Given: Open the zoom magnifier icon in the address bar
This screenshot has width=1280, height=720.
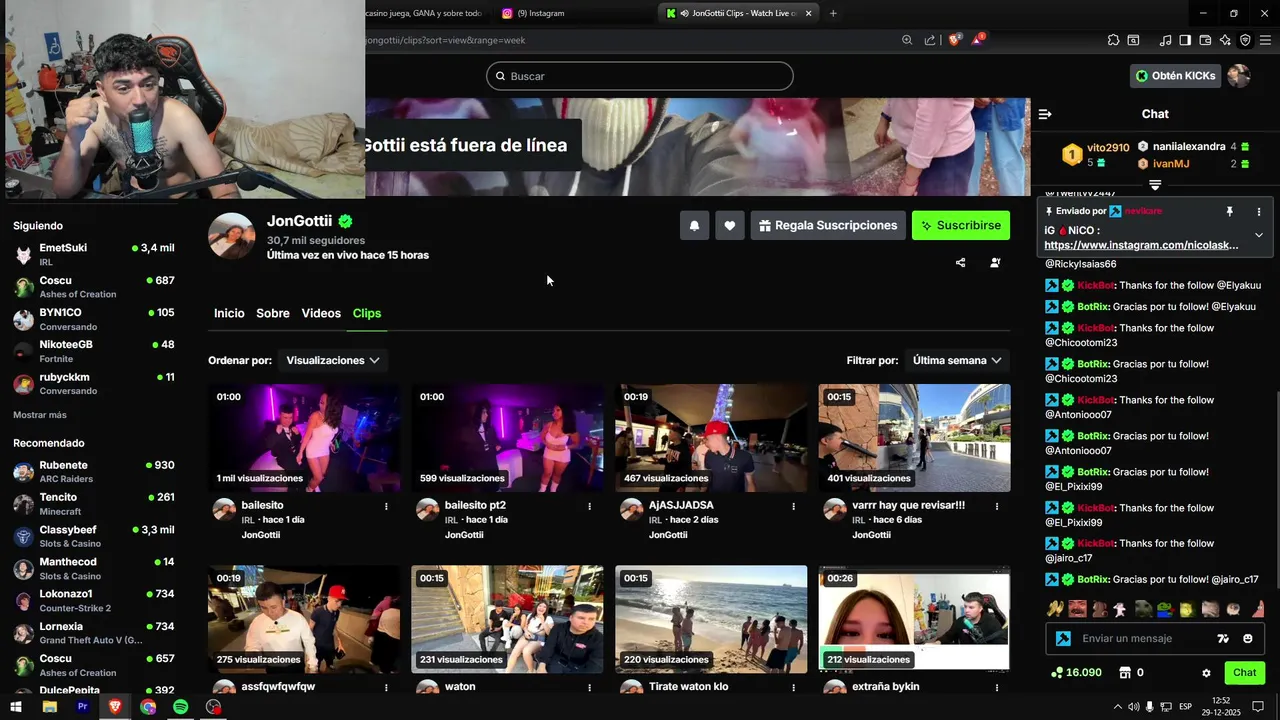Looking at the screenshot, I should 907,40.
